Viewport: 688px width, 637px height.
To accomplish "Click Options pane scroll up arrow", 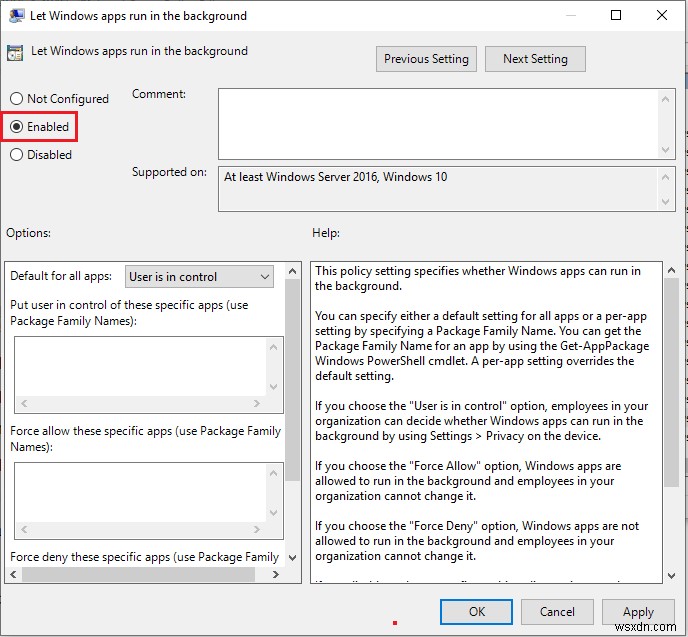I will 293,271.
